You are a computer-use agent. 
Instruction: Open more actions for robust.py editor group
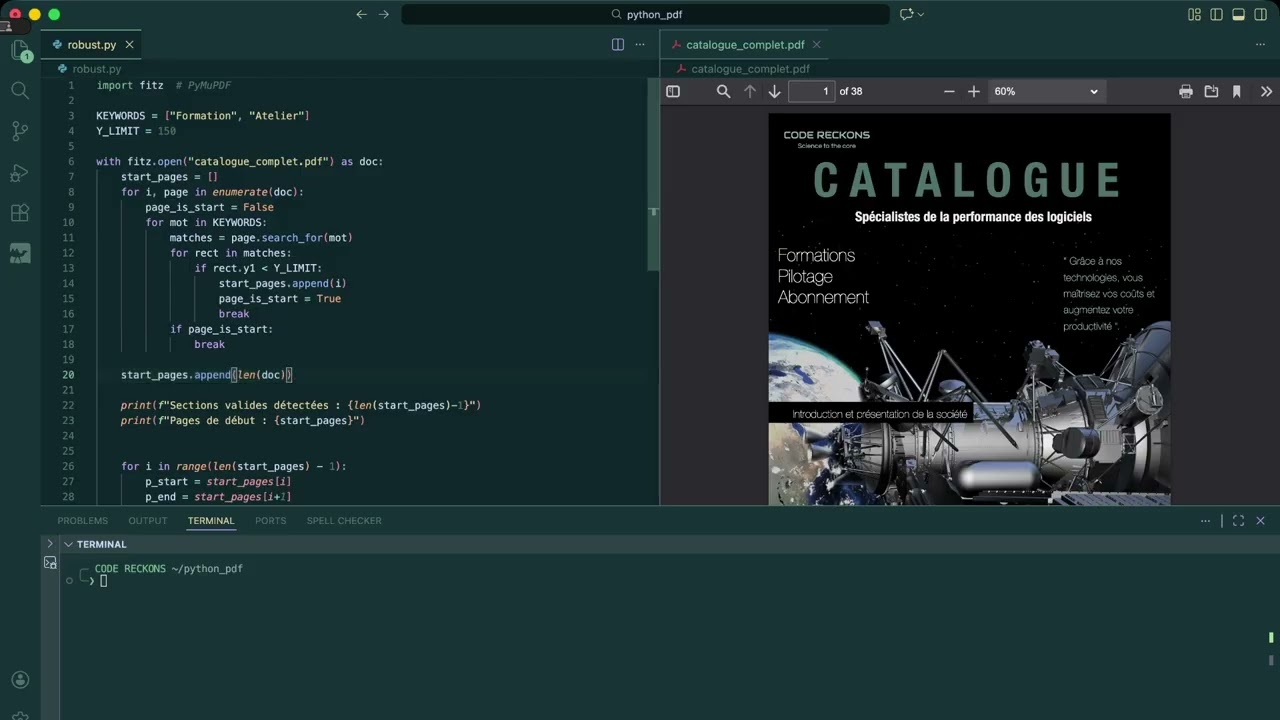point(640,44)
